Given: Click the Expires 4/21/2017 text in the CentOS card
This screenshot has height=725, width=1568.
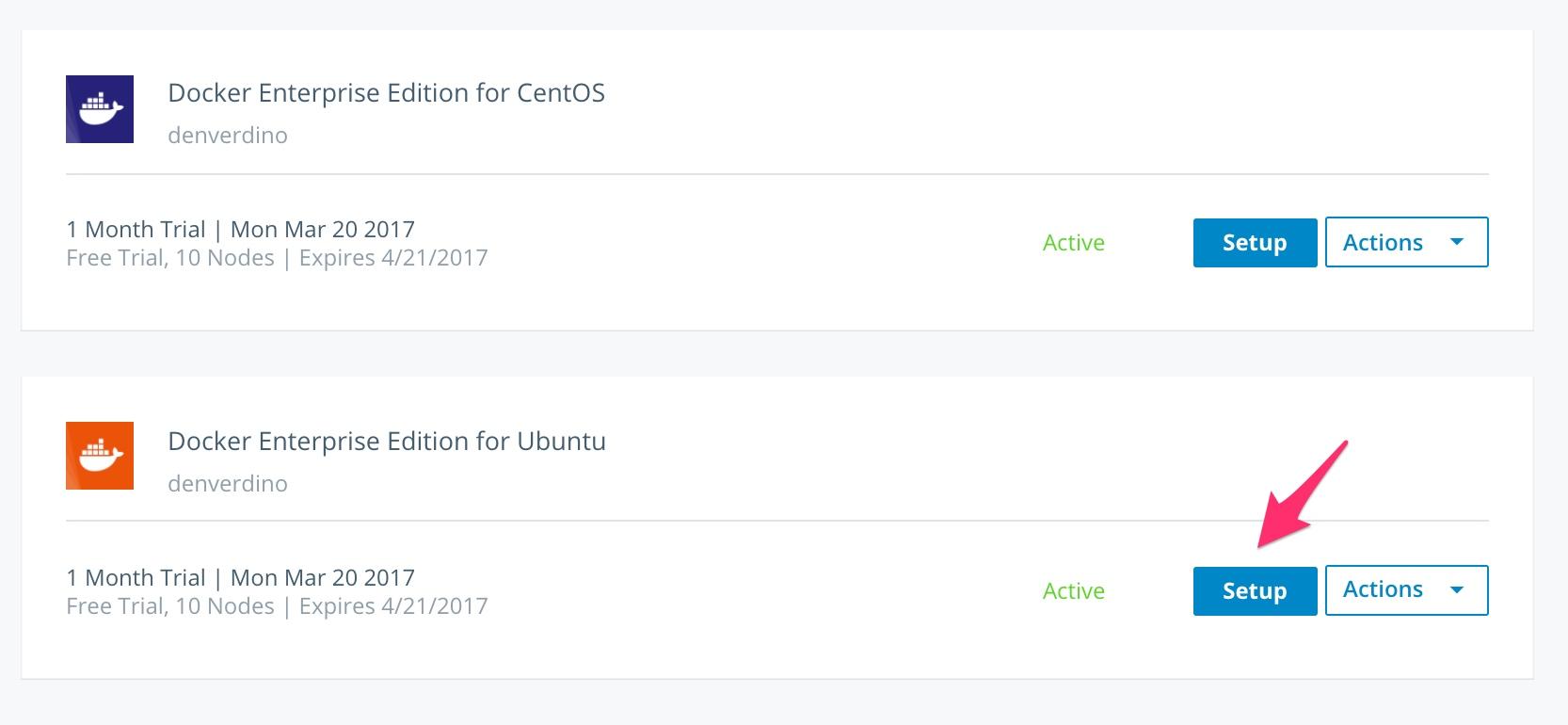Looking at the screenshot, I should [393, 258].
